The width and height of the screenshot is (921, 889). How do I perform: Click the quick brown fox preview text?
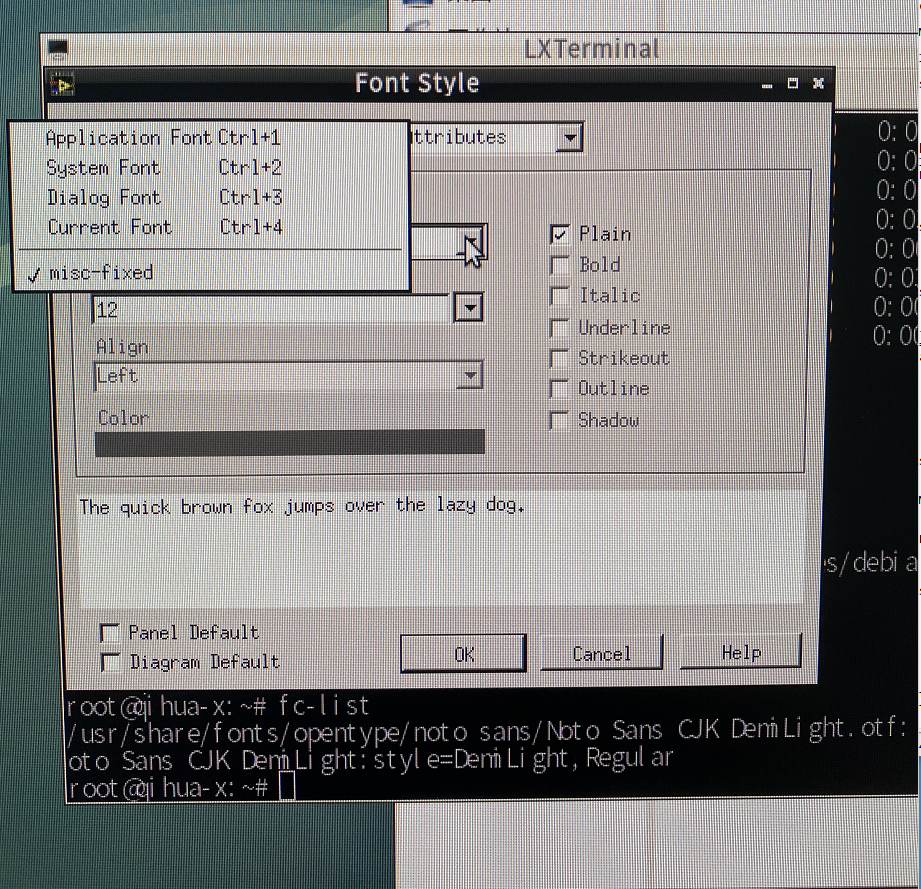302,506
